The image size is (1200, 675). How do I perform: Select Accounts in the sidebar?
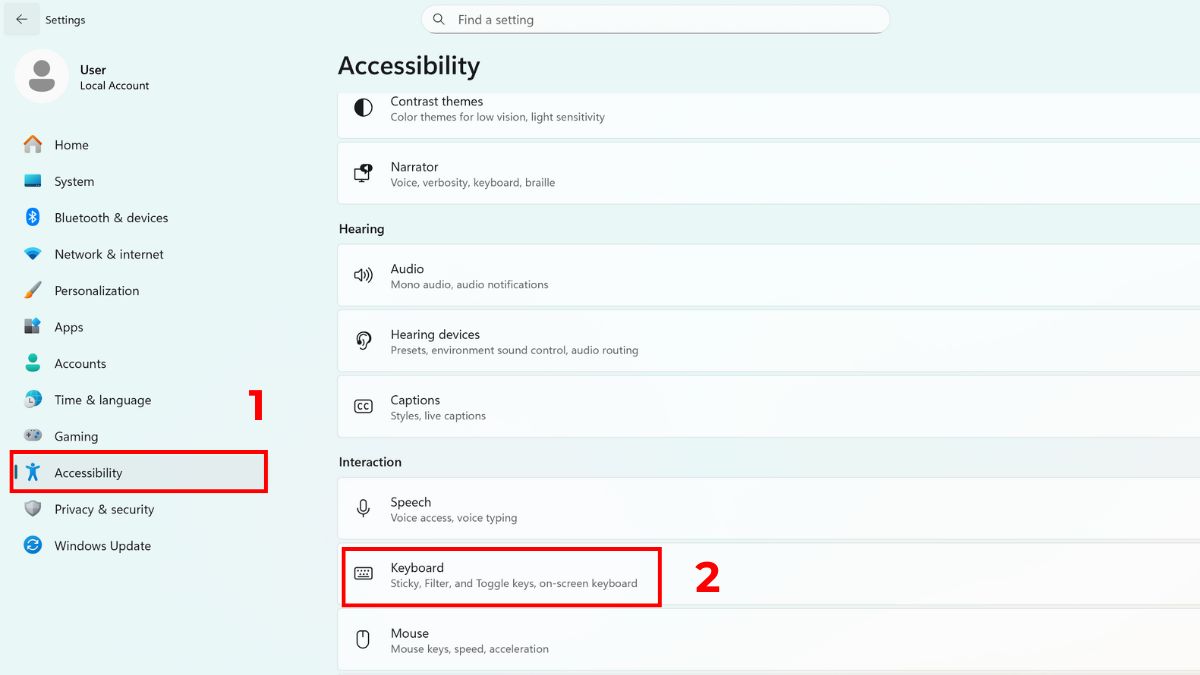[x=30, y=363]
